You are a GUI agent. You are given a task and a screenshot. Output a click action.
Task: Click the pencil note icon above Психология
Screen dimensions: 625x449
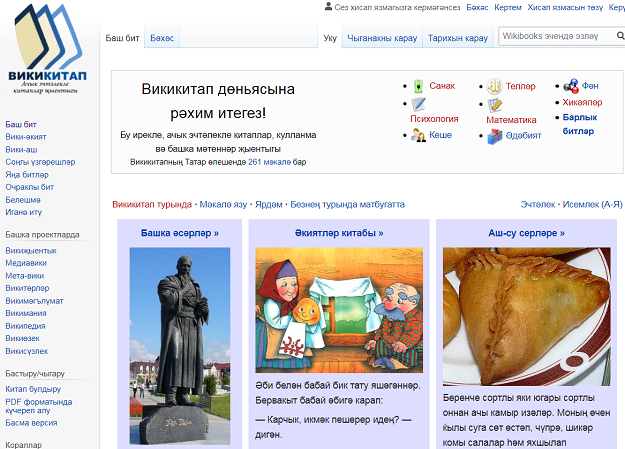pos(418,104)
